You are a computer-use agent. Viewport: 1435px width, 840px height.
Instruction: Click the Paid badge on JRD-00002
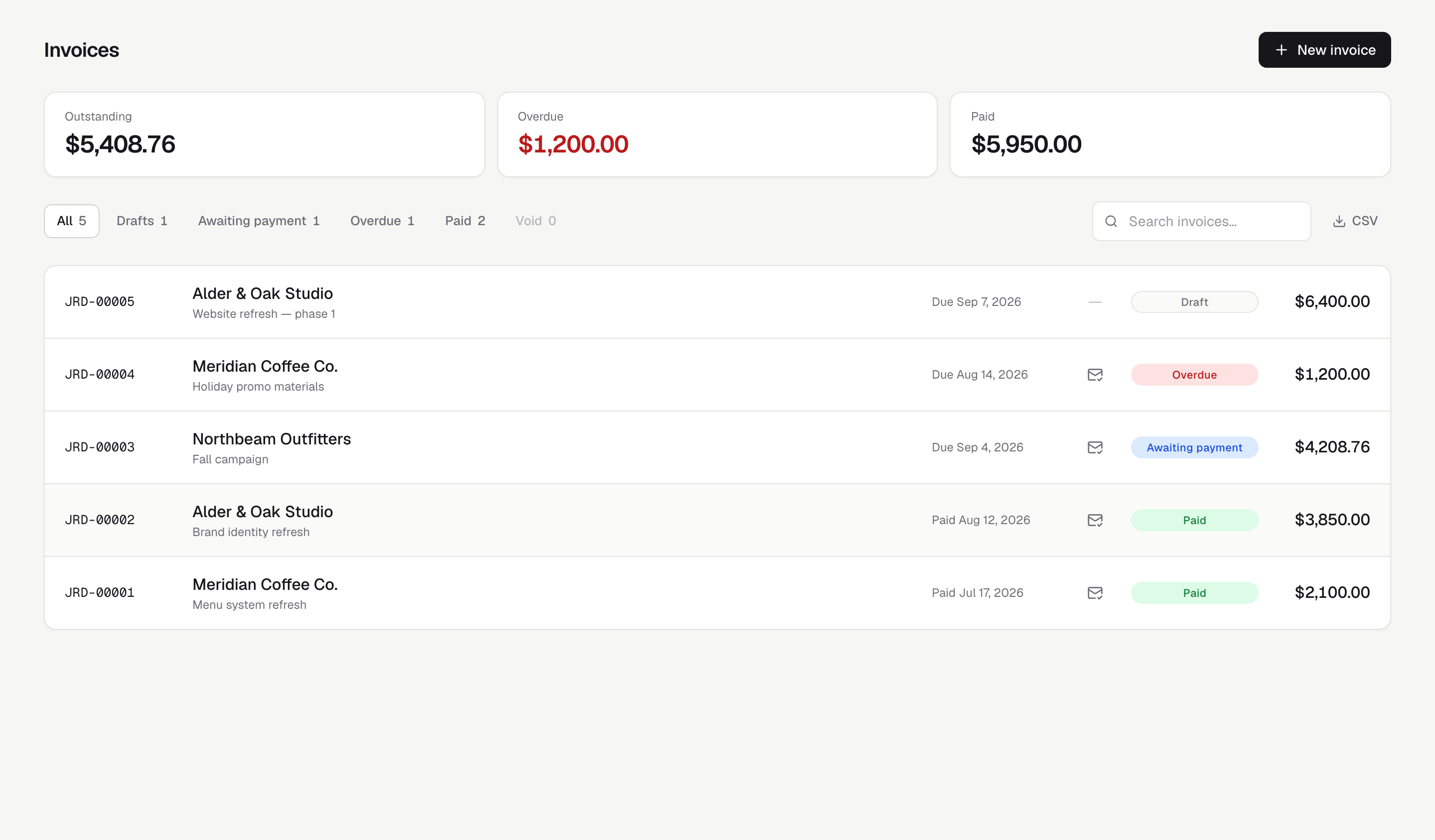(1194, 520)
